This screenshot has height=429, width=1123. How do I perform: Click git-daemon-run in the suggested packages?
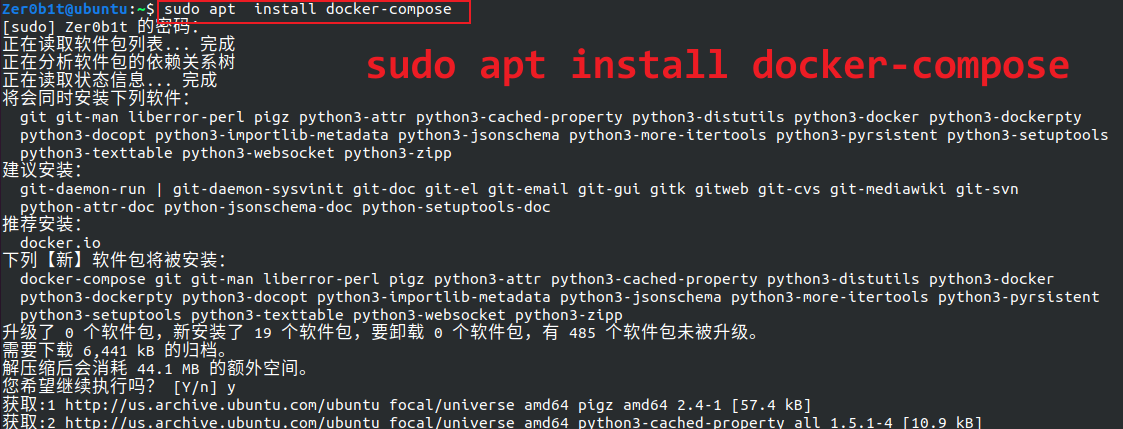pos(83,189)
